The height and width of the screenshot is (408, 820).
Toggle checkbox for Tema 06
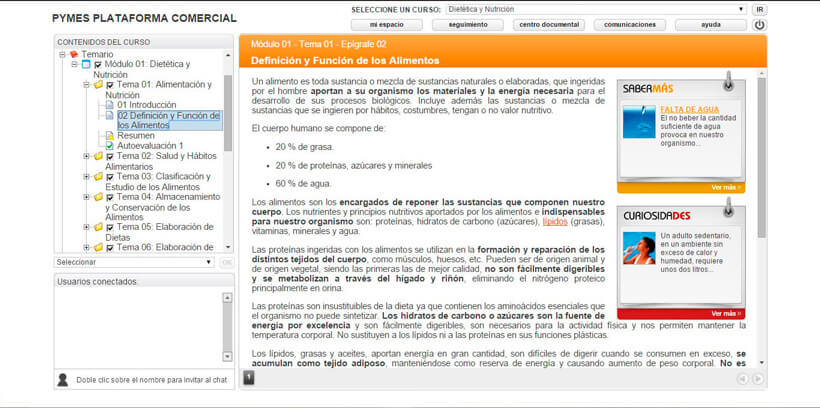point(110,248)
